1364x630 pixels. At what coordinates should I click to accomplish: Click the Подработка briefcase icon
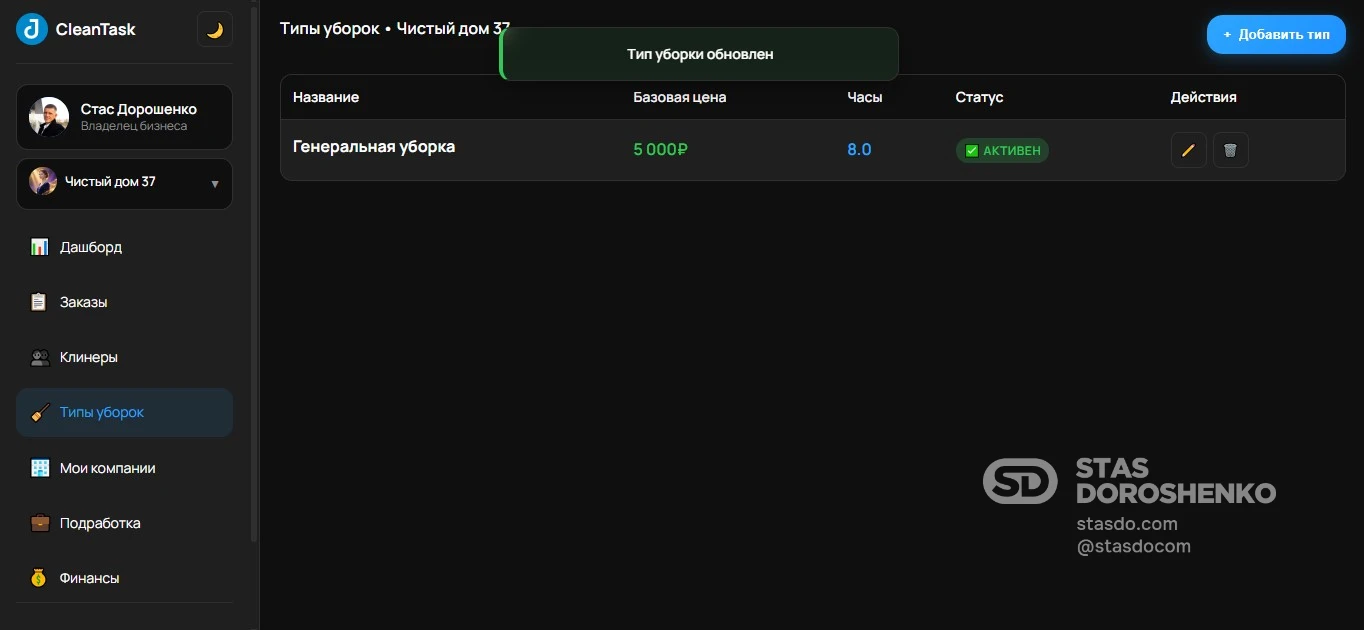(x=39, y=523)
